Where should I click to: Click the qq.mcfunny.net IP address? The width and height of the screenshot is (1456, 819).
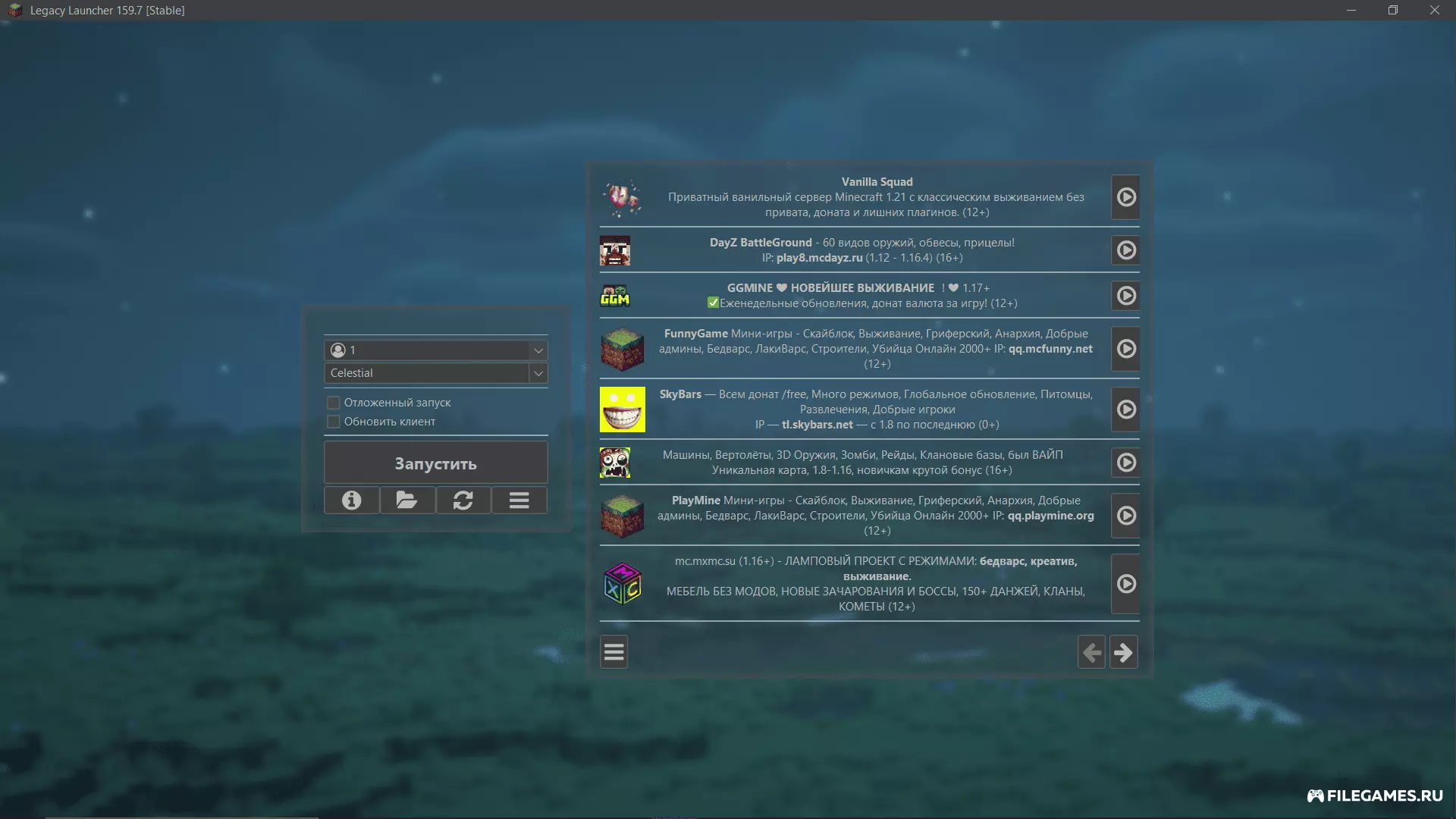[x=1050, y=349]
